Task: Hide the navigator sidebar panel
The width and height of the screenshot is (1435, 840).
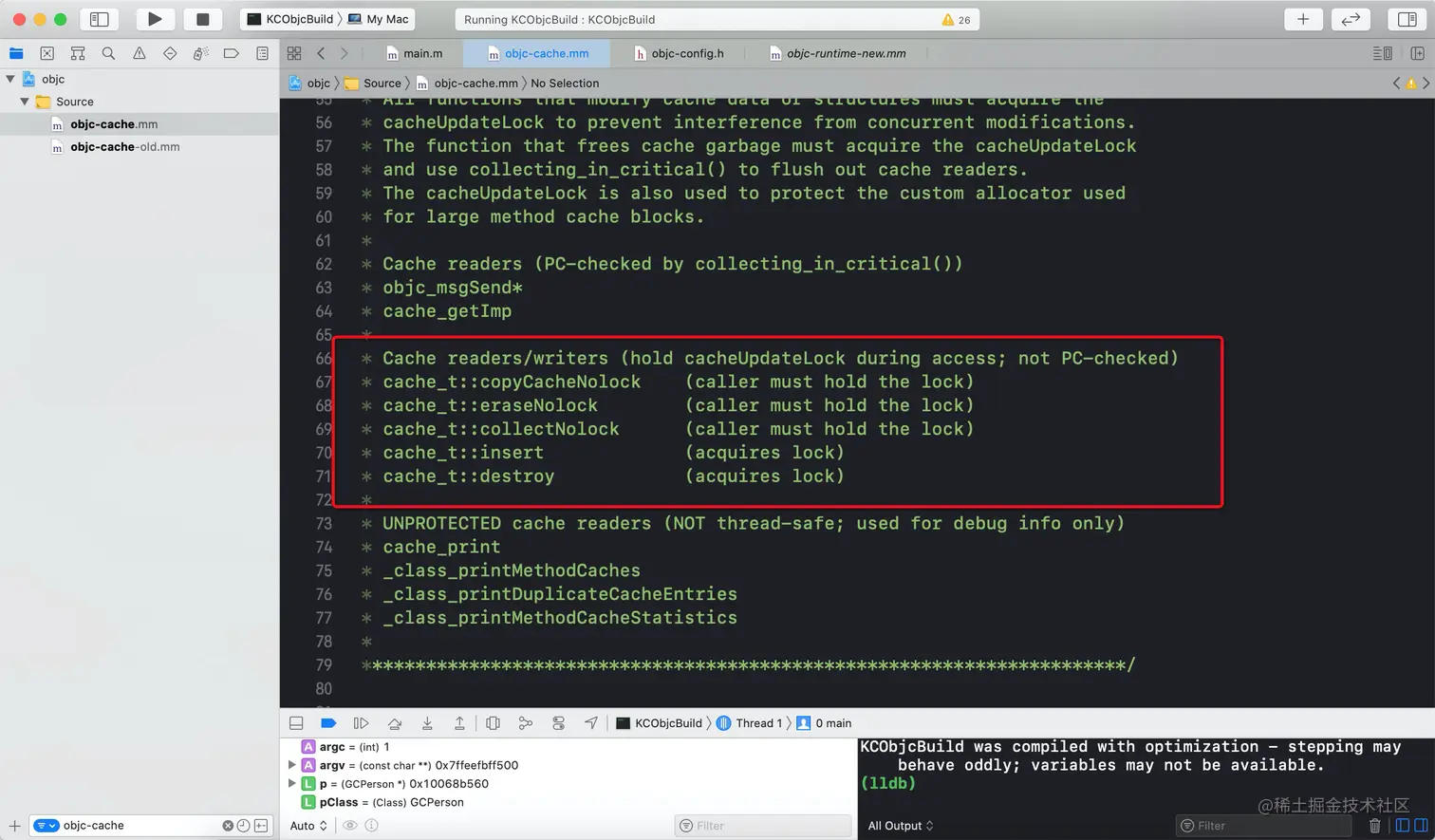Action: [x=99, y=19]
